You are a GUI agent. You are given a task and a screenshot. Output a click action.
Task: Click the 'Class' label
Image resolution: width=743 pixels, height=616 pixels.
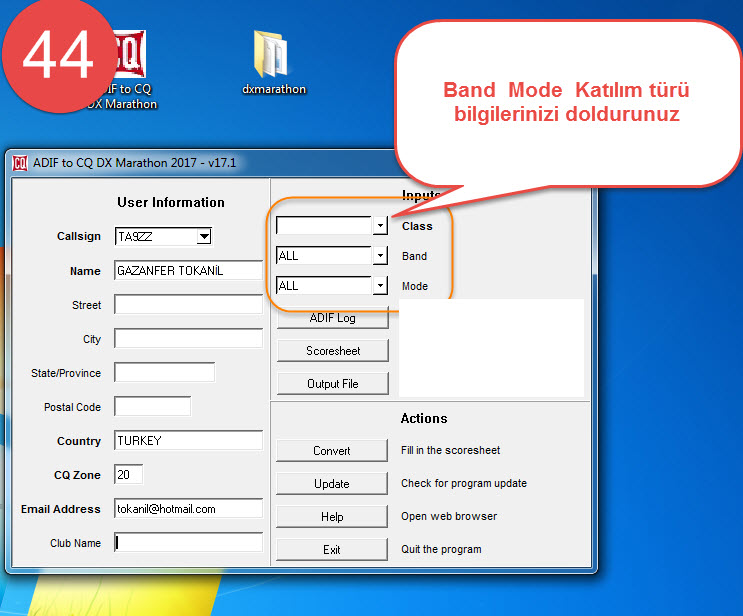[x=417, y=226]
